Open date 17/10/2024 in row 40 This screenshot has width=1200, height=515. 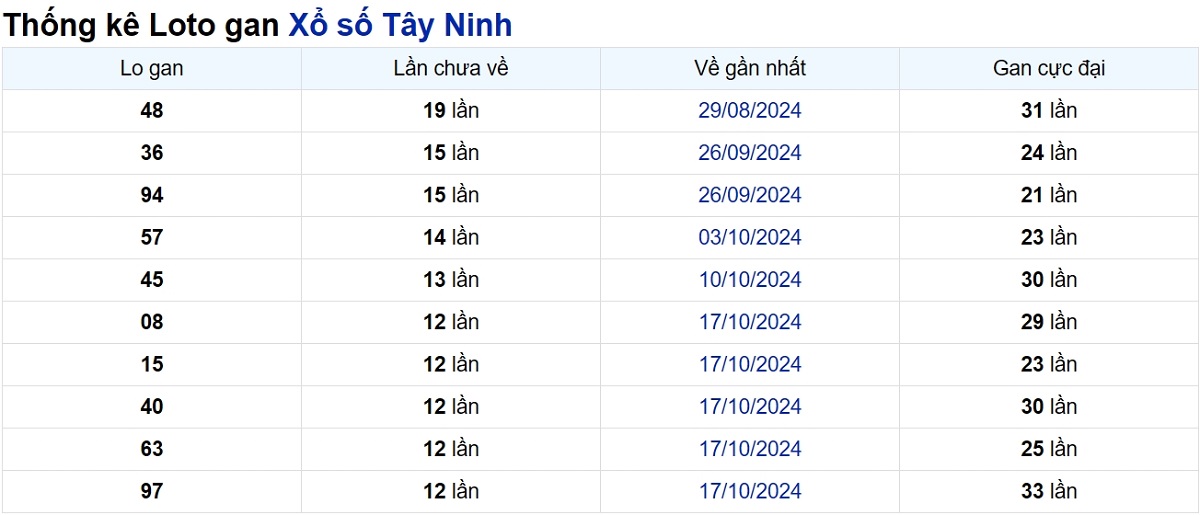(750, 407)
